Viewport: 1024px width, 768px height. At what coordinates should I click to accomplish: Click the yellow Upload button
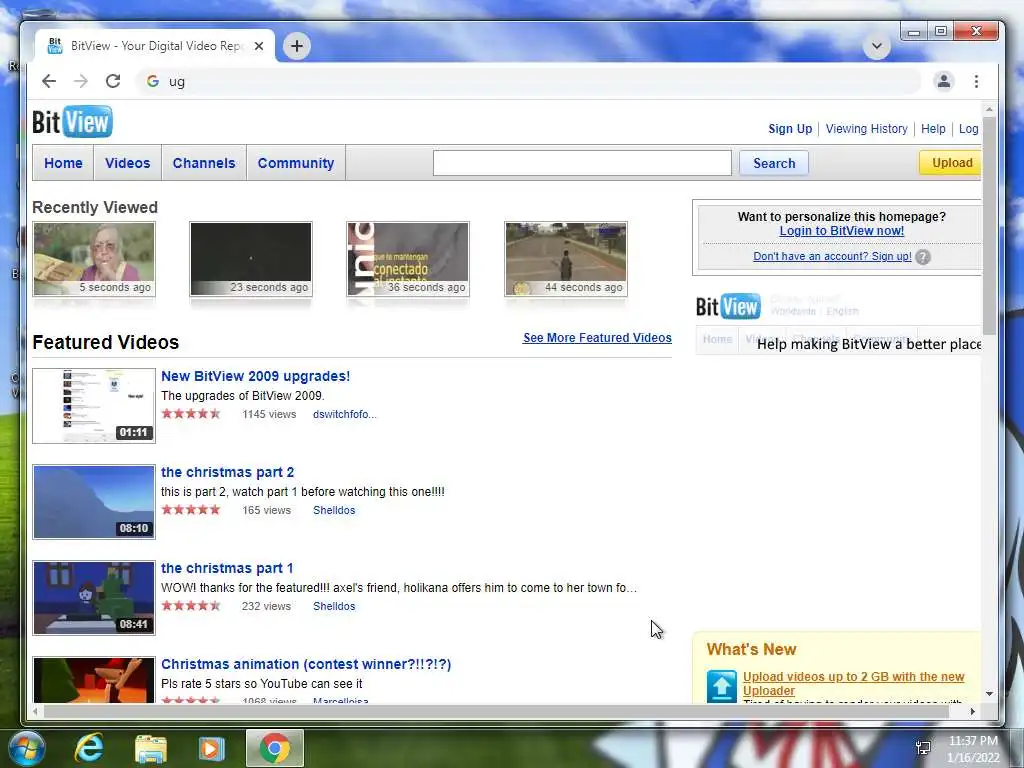point(950,163)
